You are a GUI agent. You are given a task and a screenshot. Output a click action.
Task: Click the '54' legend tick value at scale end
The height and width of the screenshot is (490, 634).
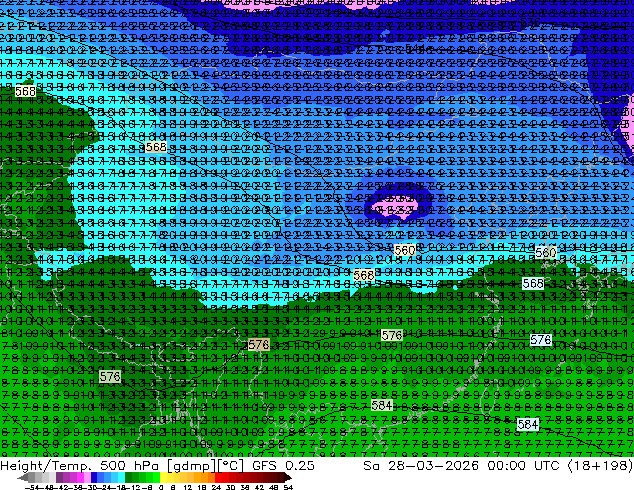(288, 487)
